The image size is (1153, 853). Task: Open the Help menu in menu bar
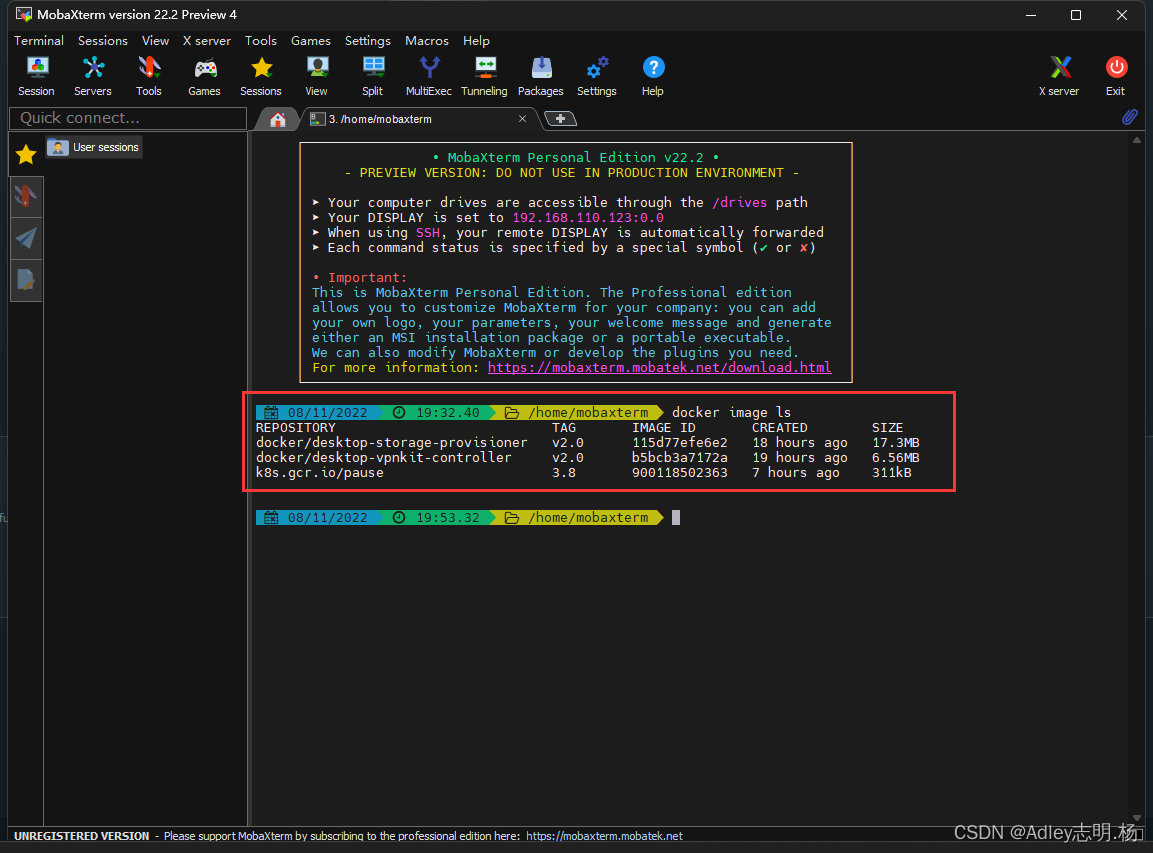(476, 41)
